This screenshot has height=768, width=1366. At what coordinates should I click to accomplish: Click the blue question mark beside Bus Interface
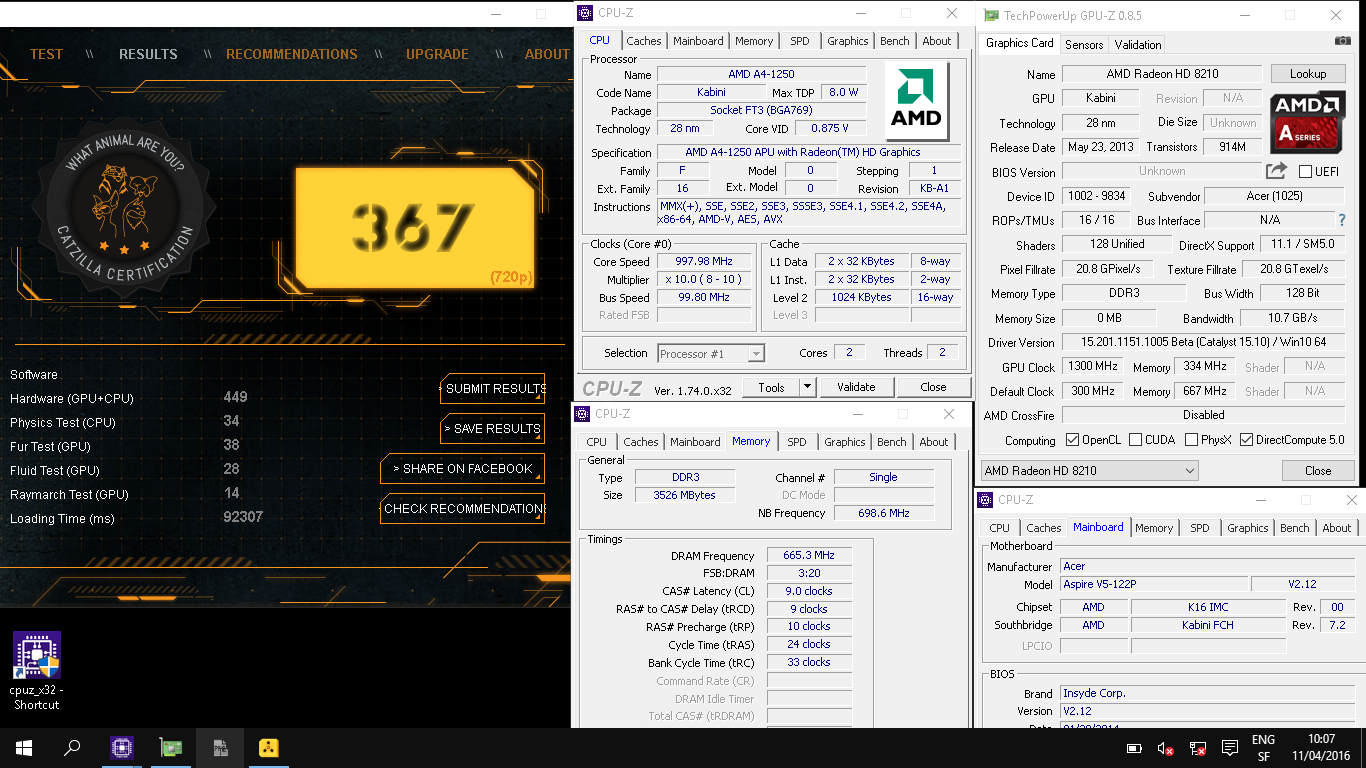pos(1342,220)
